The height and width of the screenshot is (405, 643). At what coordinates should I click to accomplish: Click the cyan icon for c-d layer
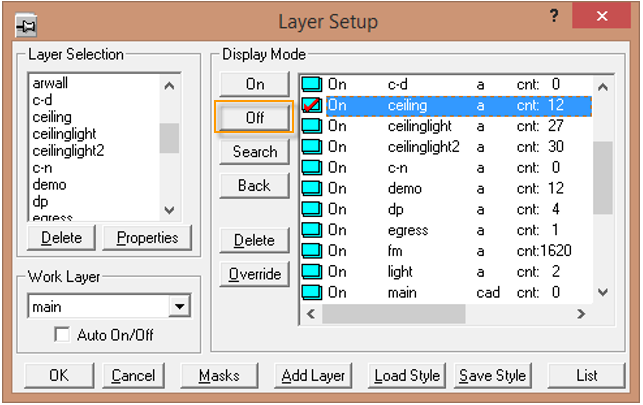click(x=311, y=84)
